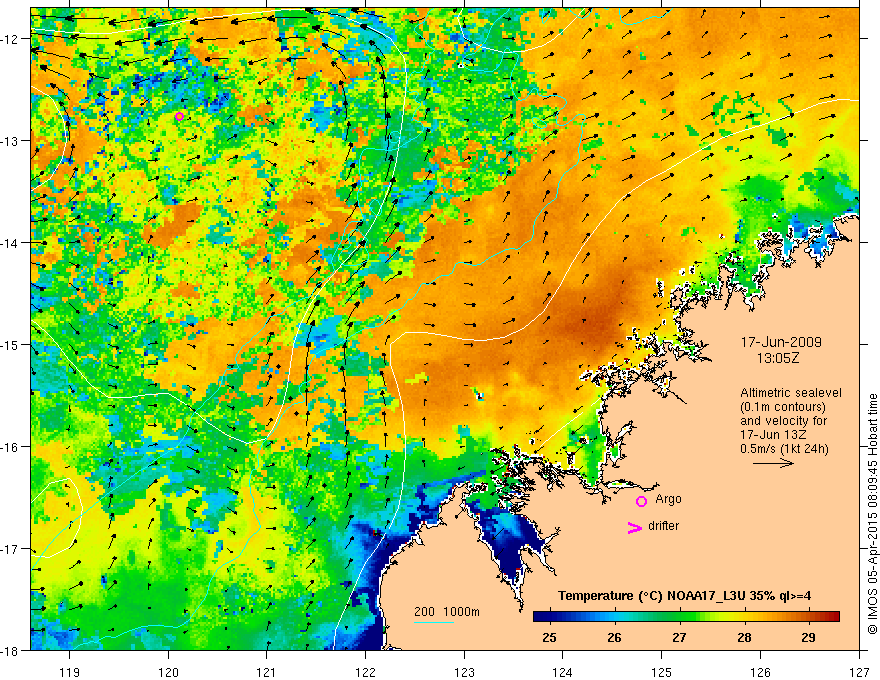This screenshot has width=880, height=680.
Task: Click longitude label 120
Action: point(168,672)
